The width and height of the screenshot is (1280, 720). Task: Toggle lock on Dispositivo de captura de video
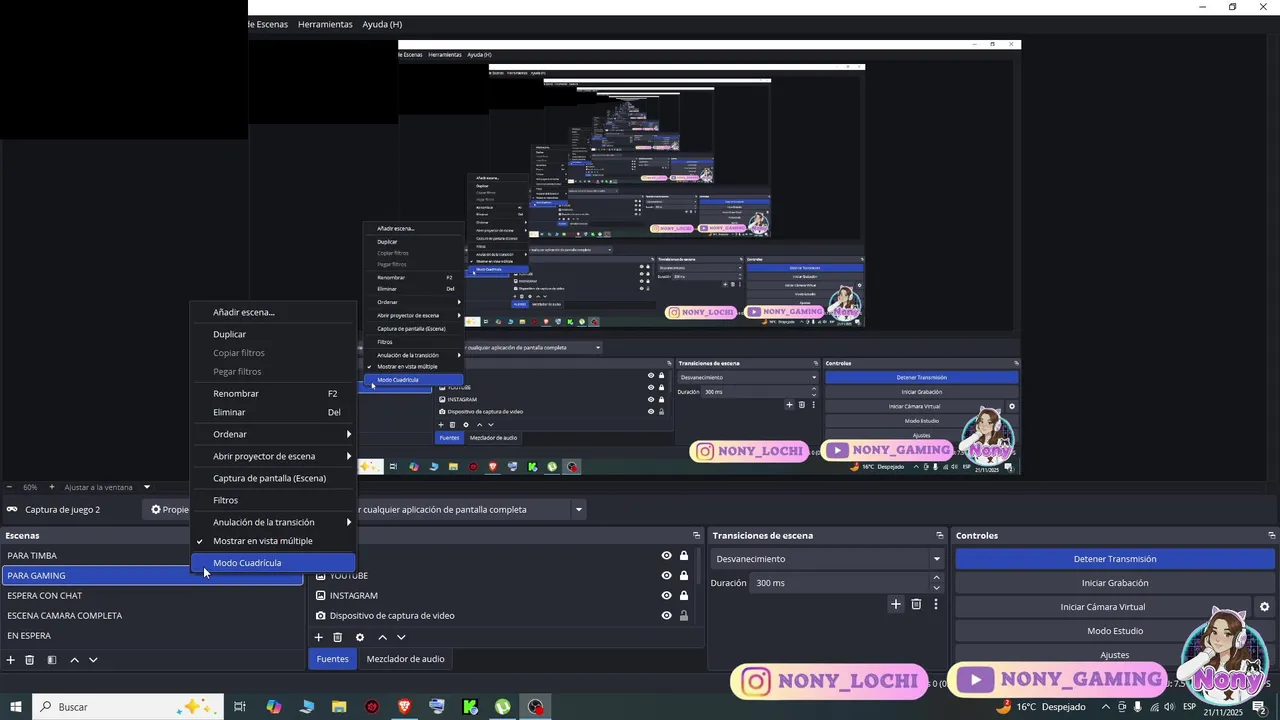click(684, 616)
